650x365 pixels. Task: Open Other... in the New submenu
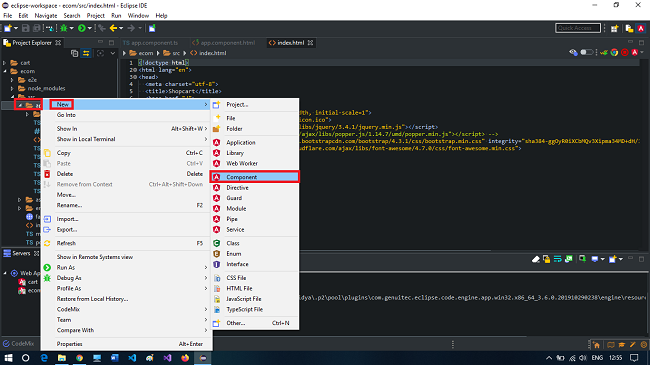[254, 323]
